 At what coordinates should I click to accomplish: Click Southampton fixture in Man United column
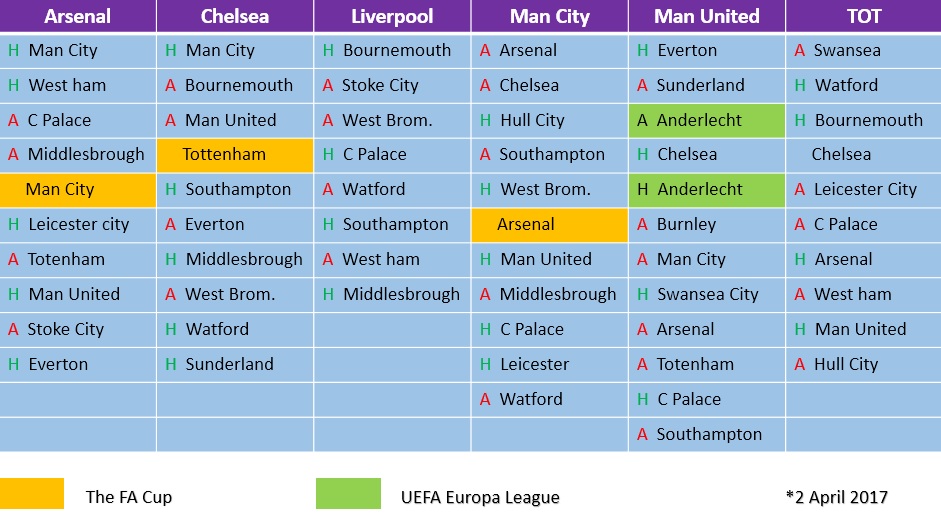pos(708,435)
